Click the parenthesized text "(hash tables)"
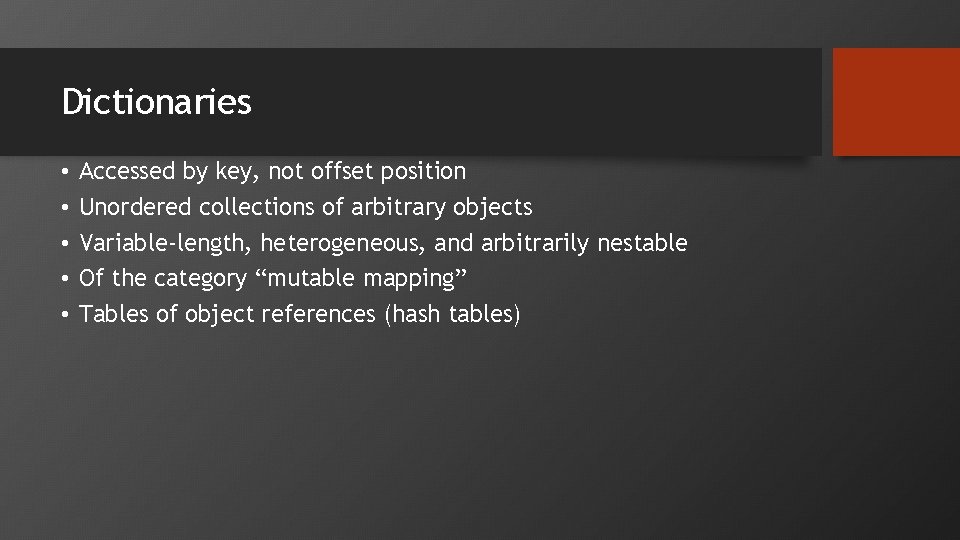 click(x=451, y=314)
